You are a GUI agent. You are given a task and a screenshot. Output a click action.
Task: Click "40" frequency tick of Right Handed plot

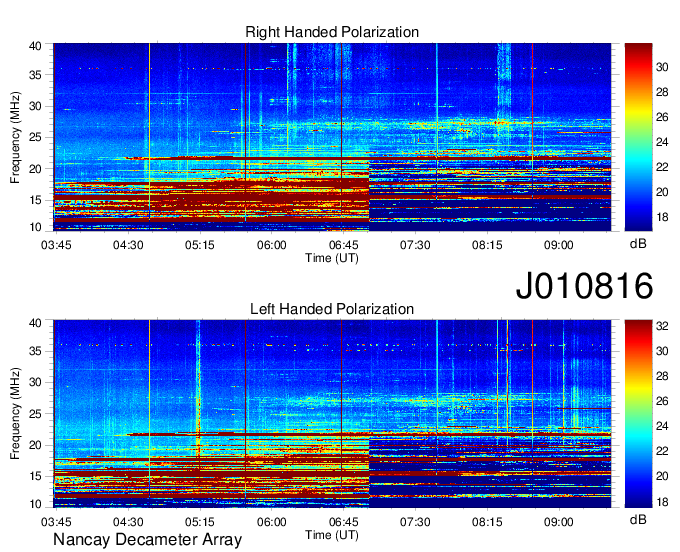[35, 46]
